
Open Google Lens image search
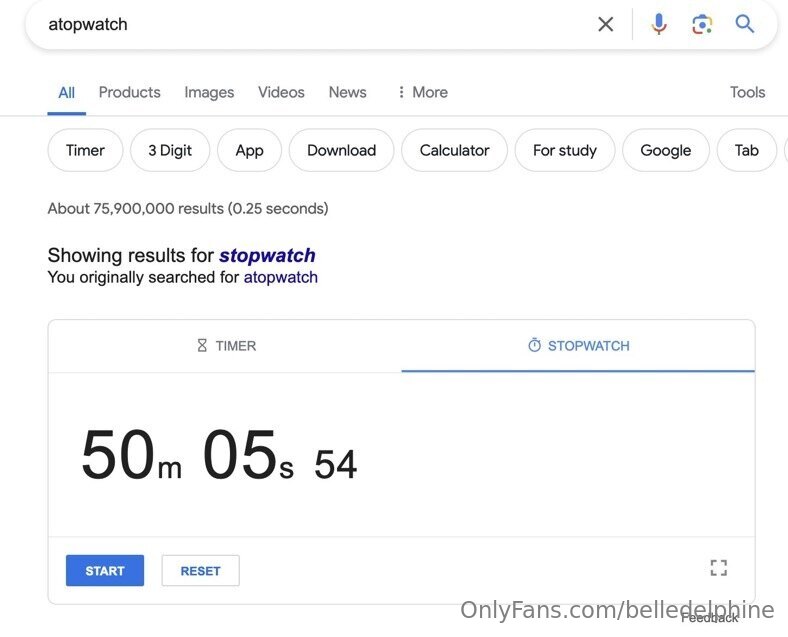702,24
